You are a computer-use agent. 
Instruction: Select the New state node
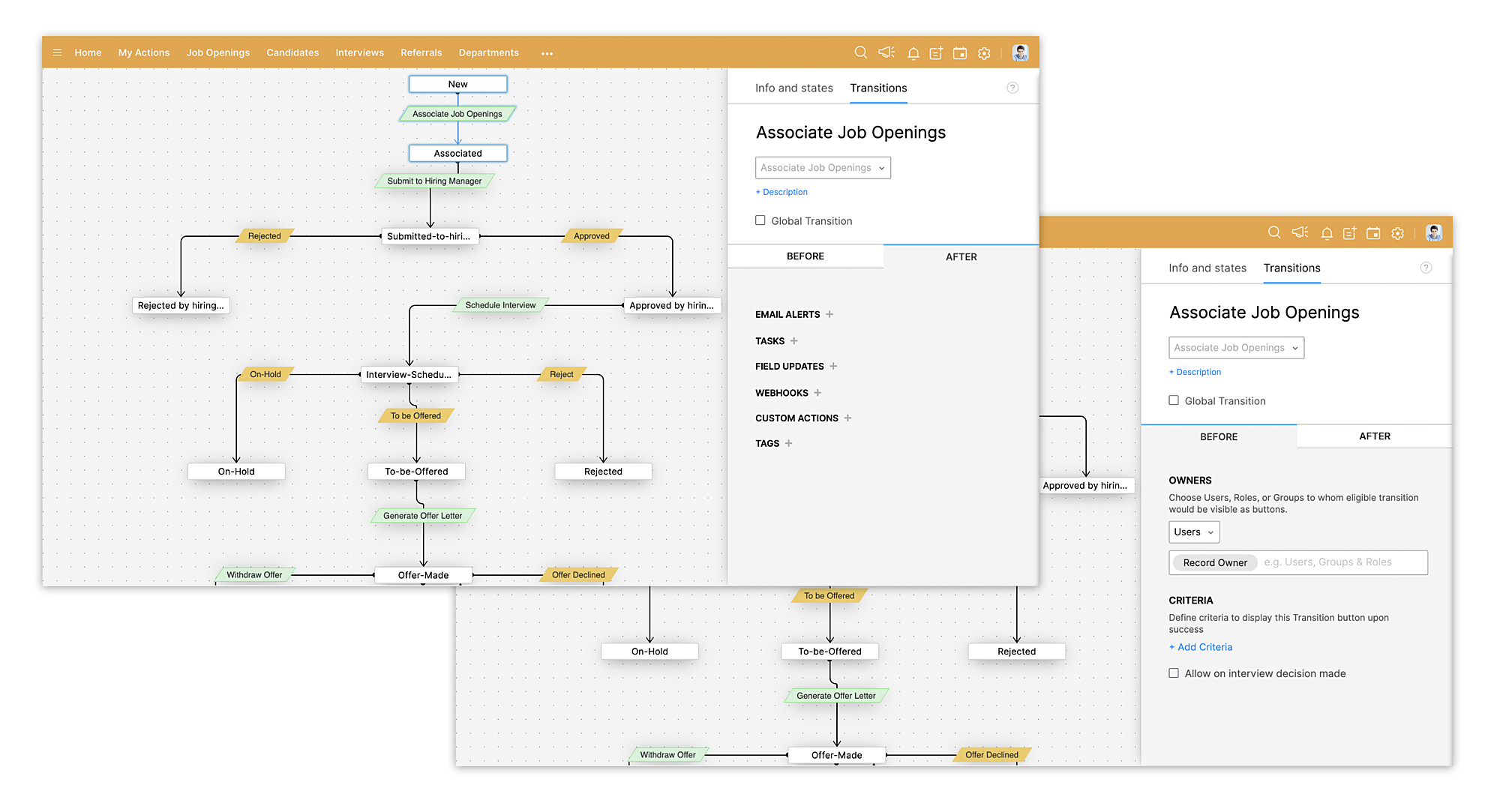coord(457,84)
